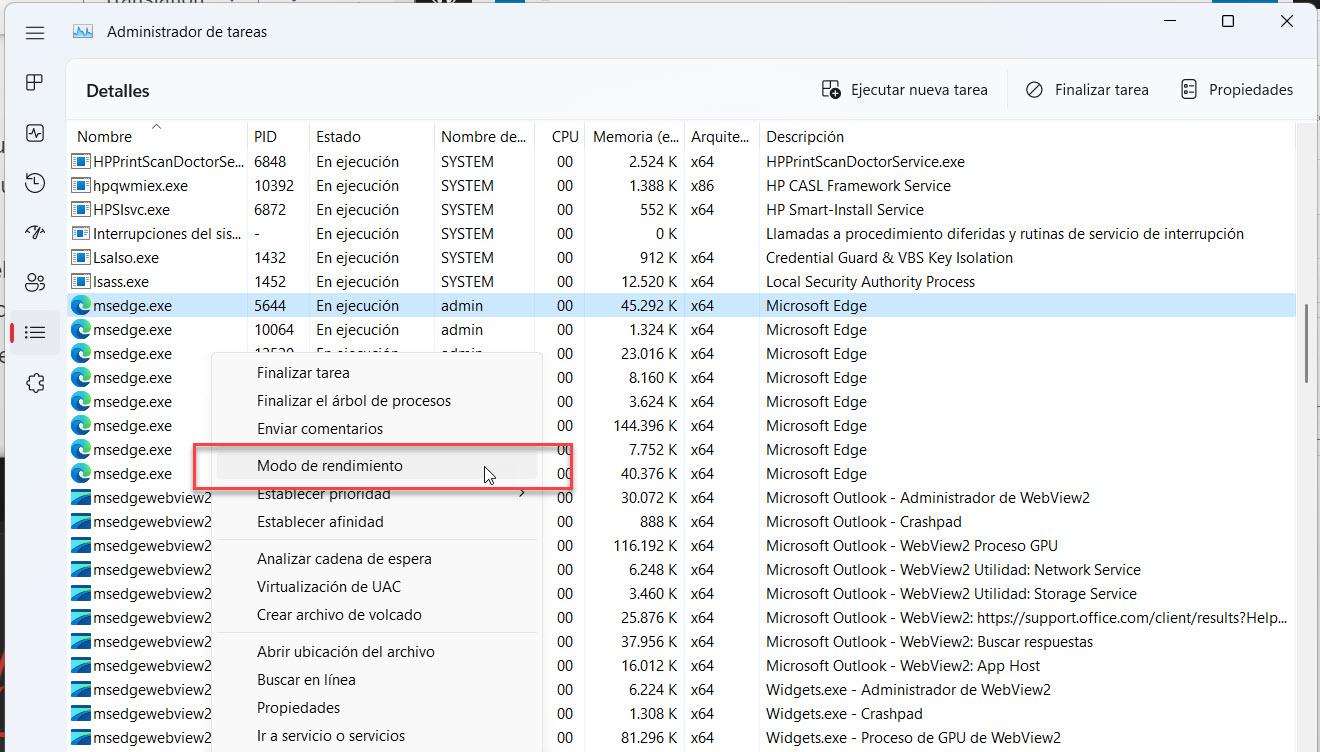Viewport: 1320px width, 752px height.
Task: Click icon of HPPrintScanDoctorService process
Action: point(81,162)
